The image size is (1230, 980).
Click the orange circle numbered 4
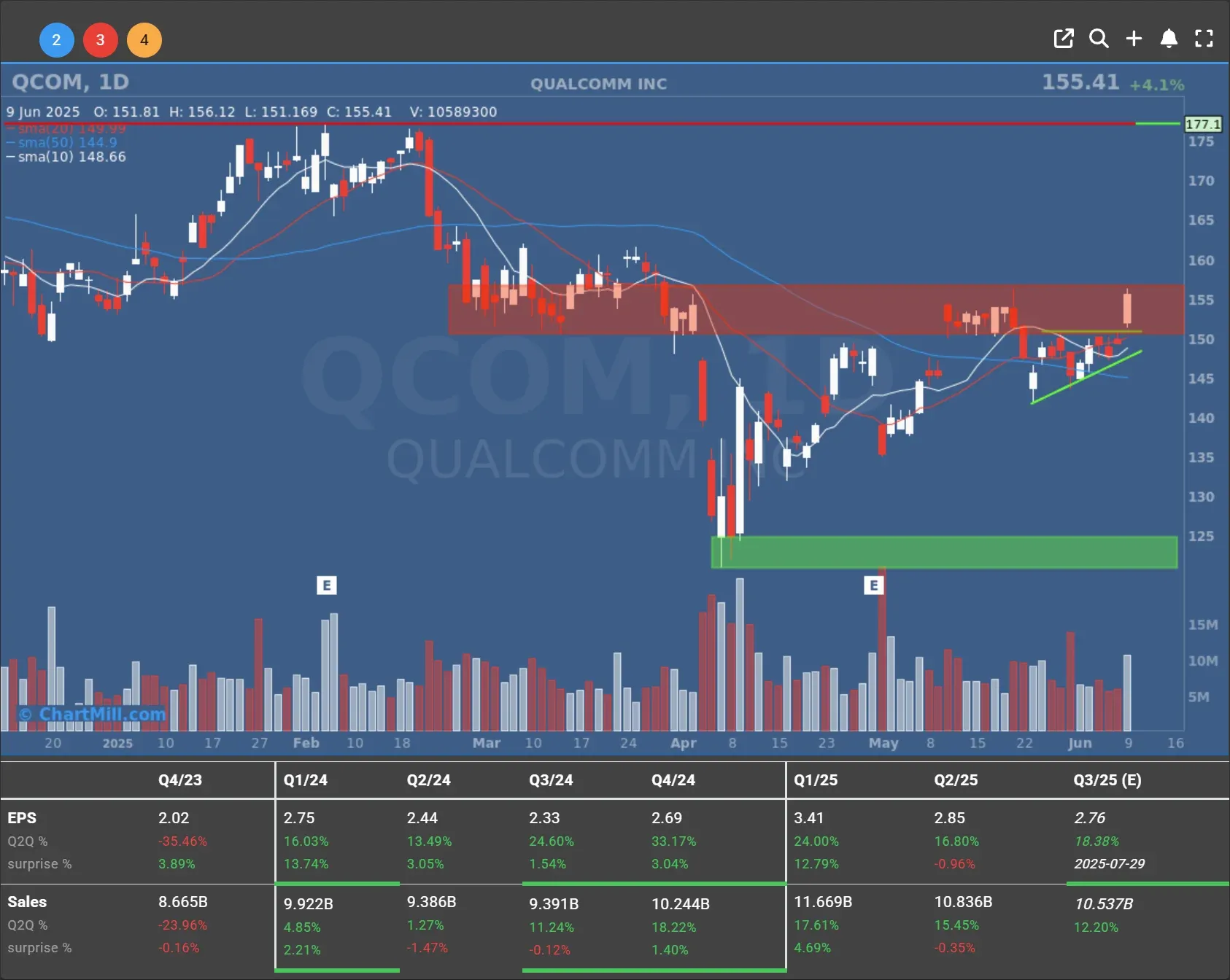[x=144, y=39]
